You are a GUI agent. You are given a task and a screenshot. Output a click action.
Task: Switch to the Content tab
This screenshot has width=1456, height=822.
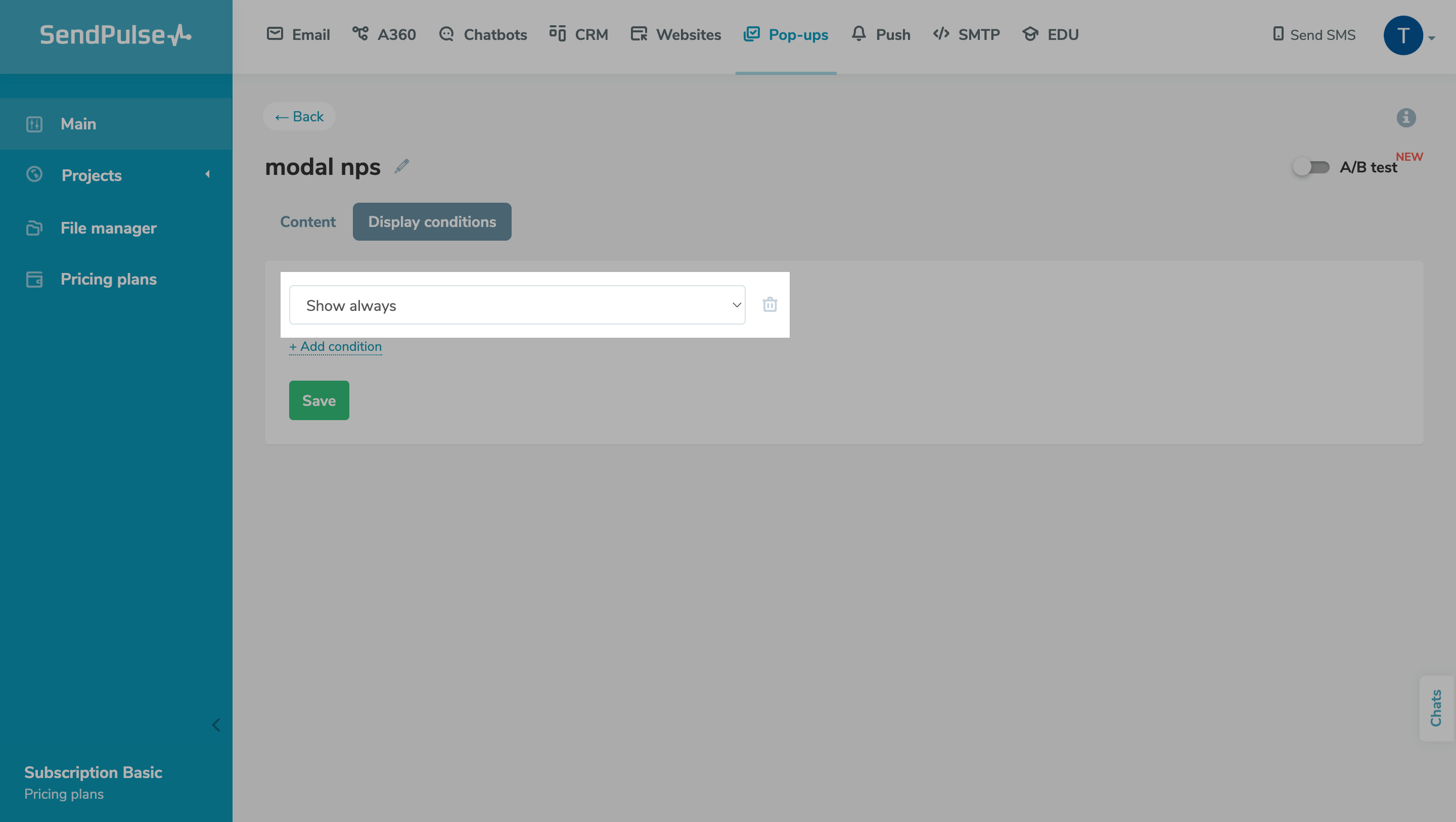pos(307,221)
